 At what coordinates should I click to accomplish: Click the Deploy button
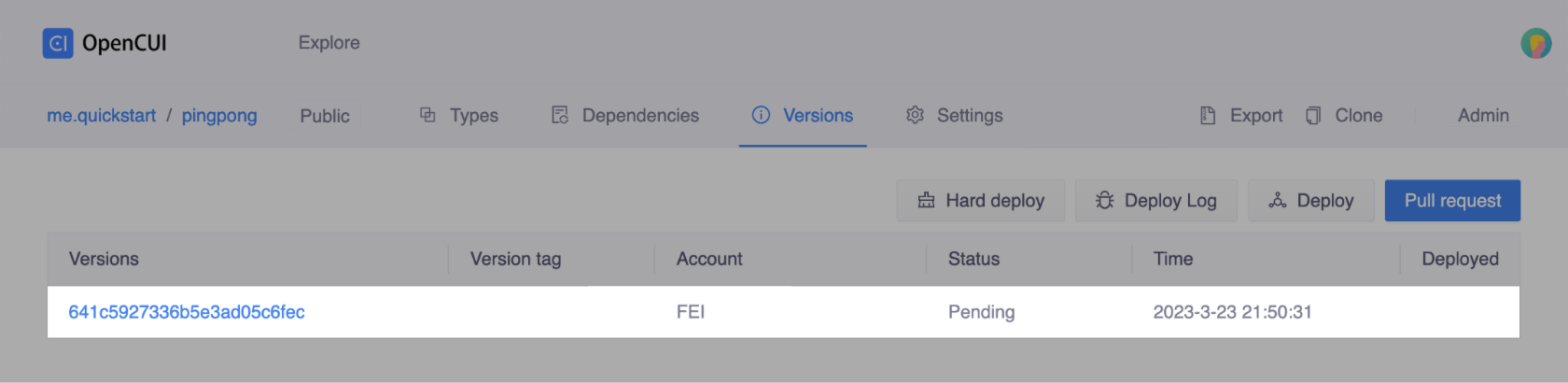pyautogui.click(x=1310, y=201)
